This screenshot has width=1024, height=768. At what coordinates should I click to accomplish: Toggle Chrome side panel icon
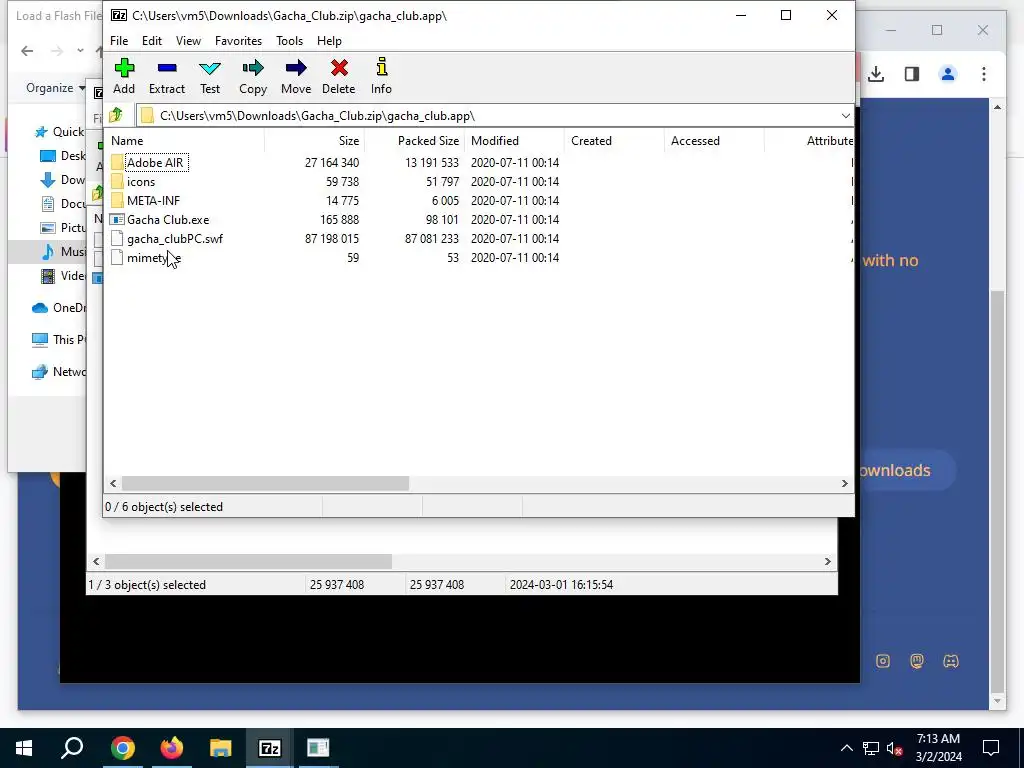(x=912, y=74)
